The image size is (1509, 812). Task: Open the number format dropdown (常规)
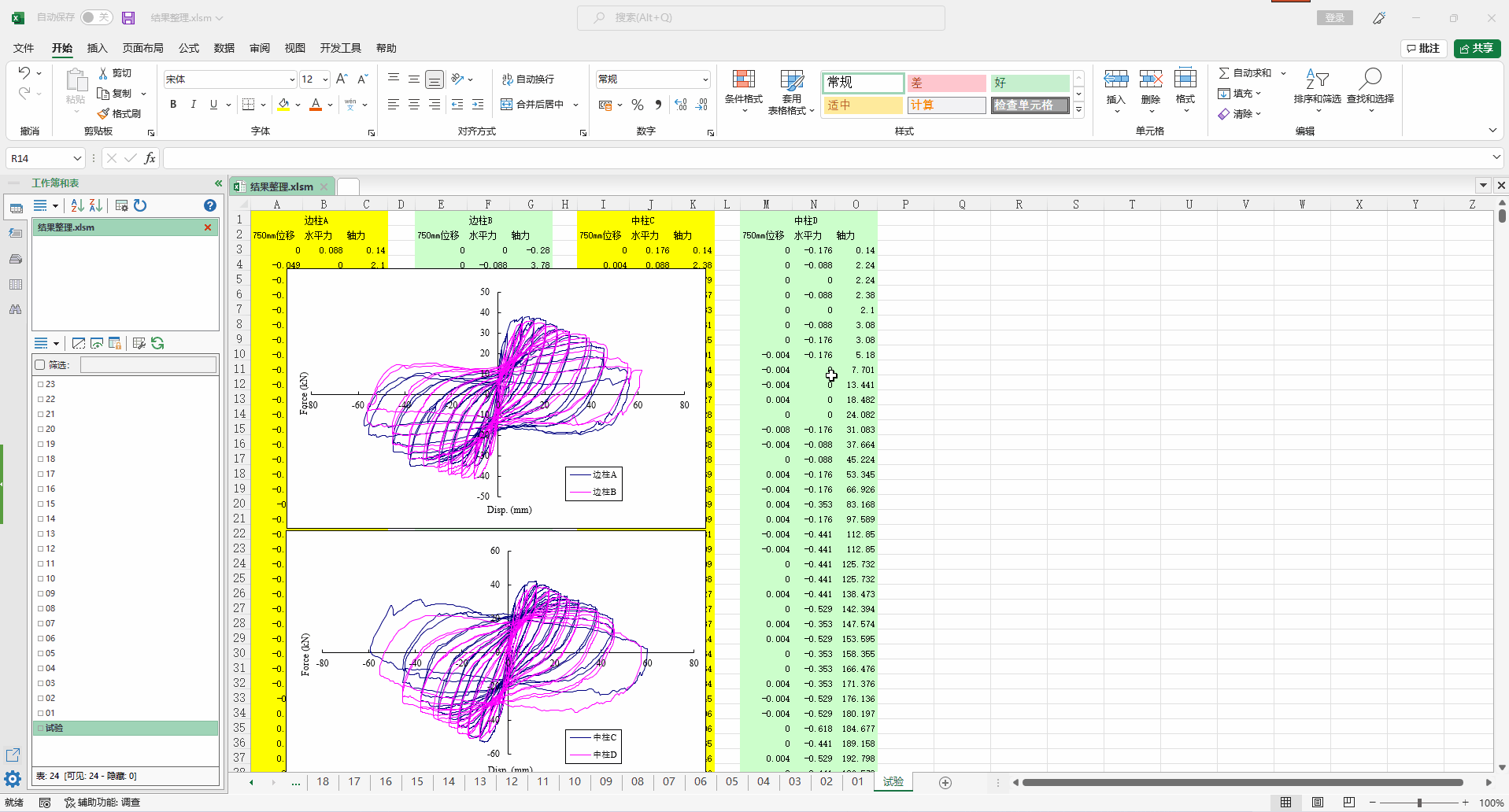tap(705, 79)
